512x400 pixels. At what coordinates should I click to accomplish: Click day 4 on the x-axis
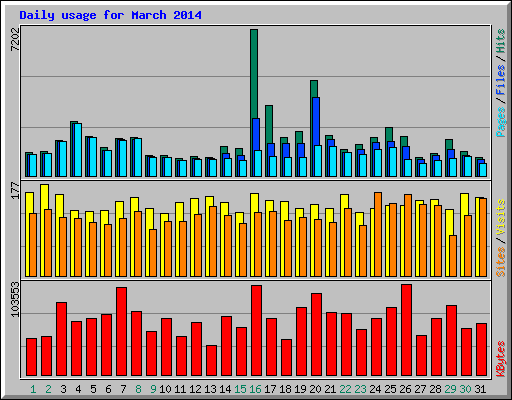78,389
